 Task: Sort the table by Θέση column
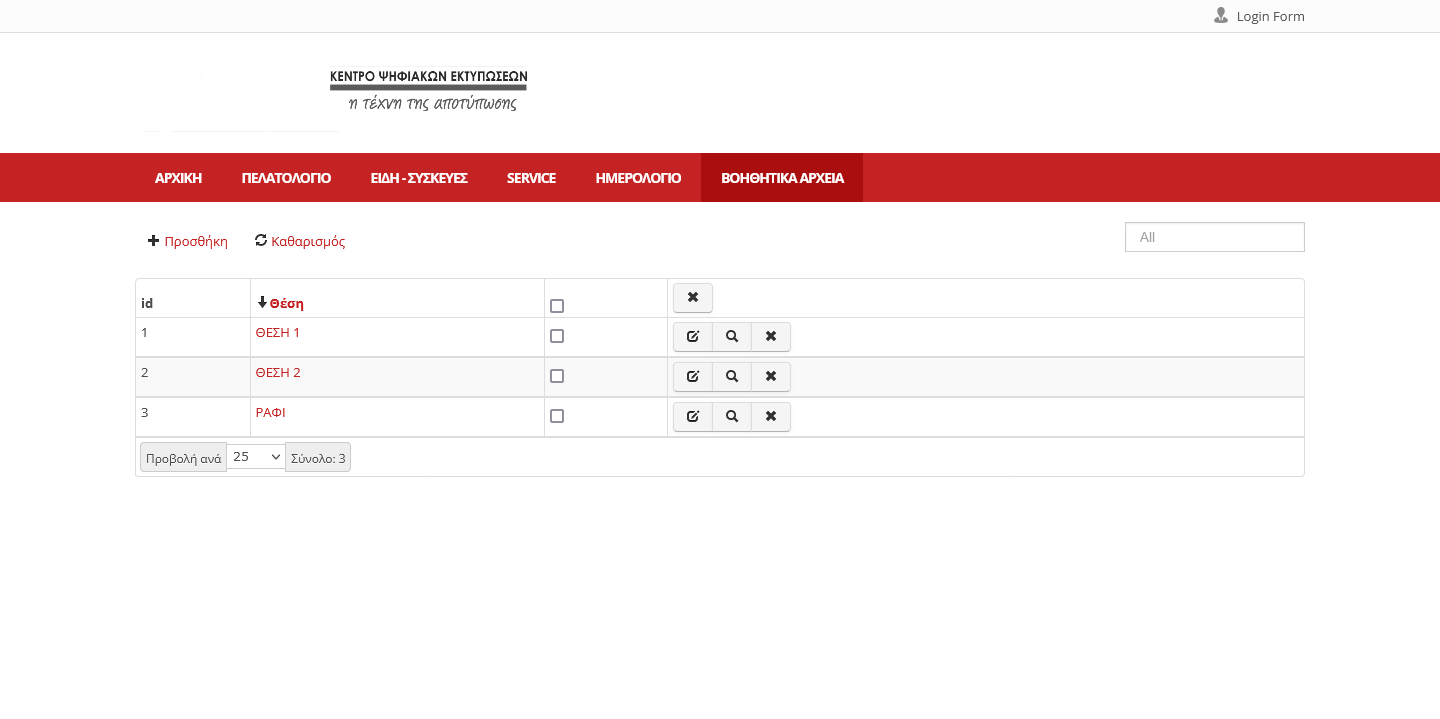(286, 304)
